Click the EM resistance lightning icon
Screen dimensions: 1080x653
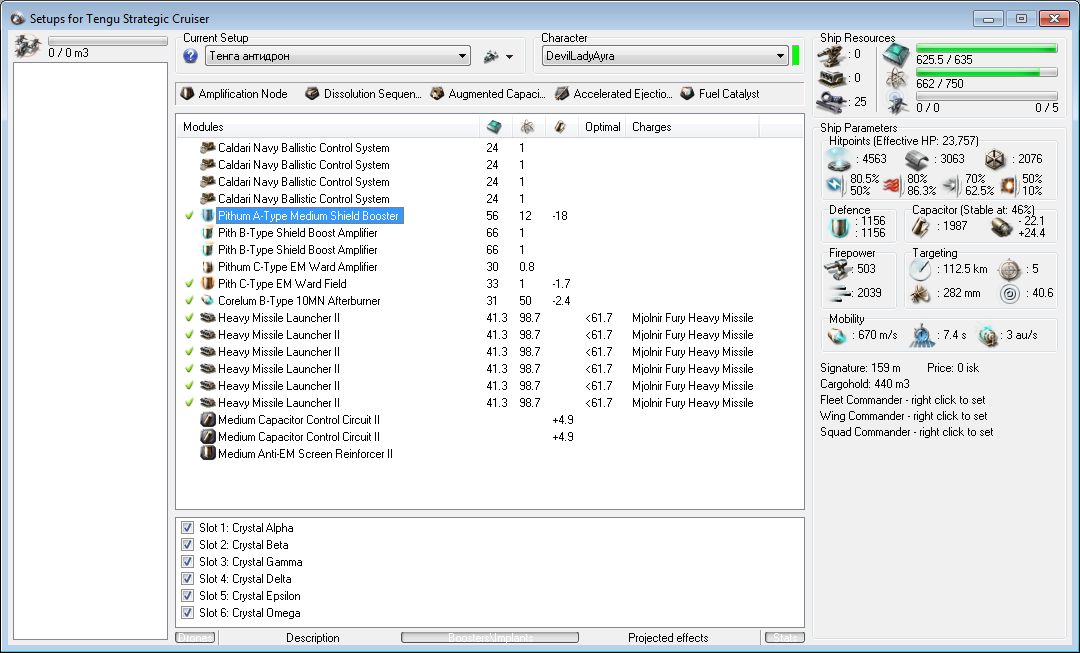coord(835,185)
